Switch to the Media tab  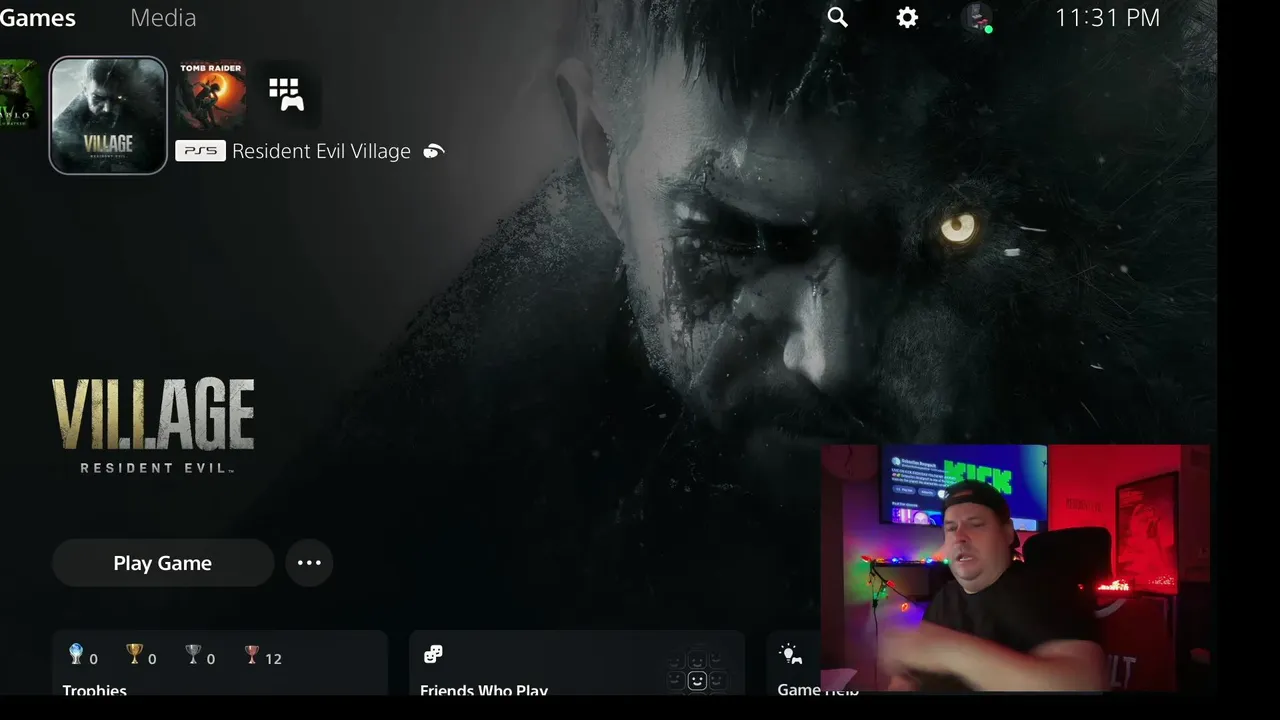(x=163, y=17)
